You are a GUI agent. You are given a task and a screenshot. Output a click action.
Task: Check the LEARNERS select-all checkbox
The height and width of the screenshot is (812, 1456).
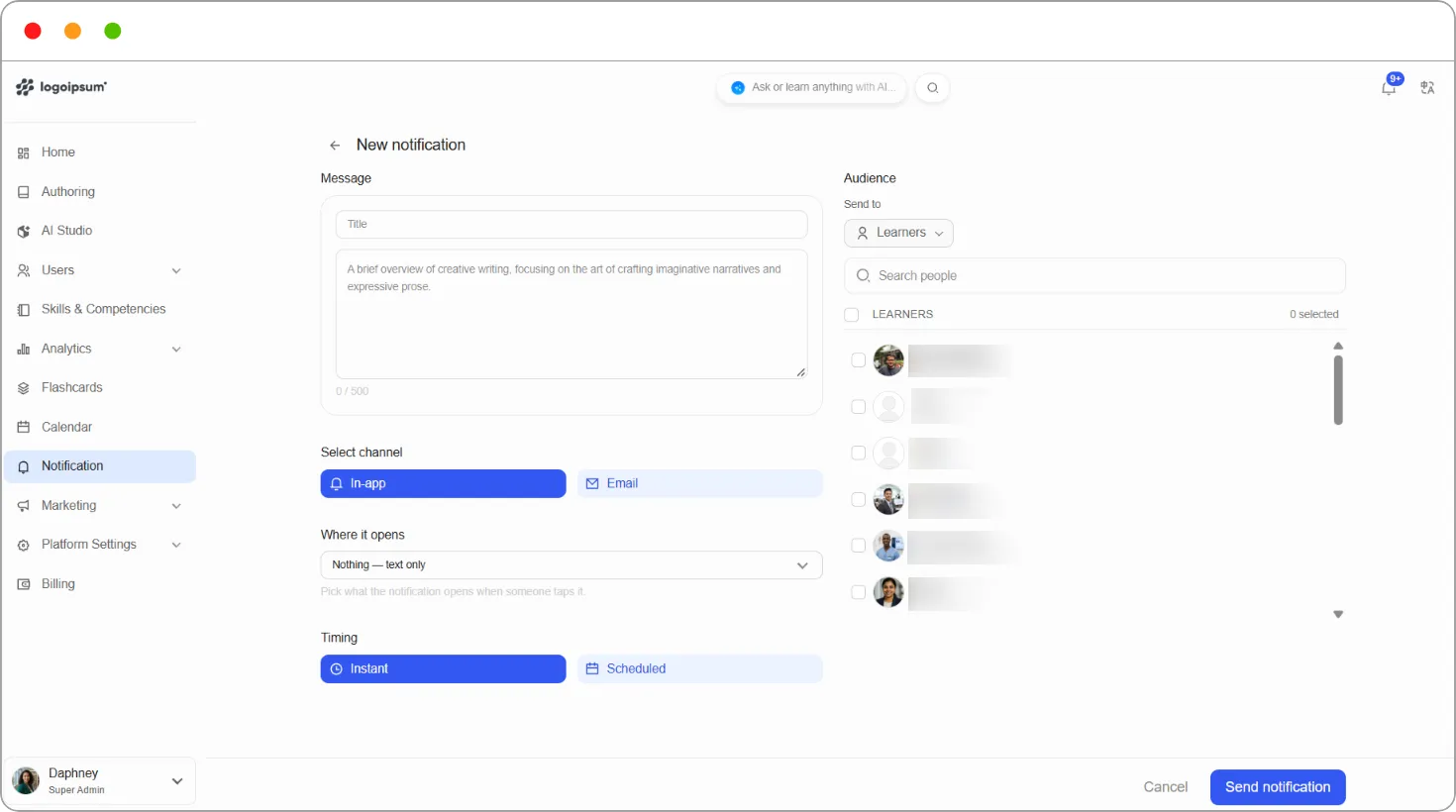click(x=852, y=315)
